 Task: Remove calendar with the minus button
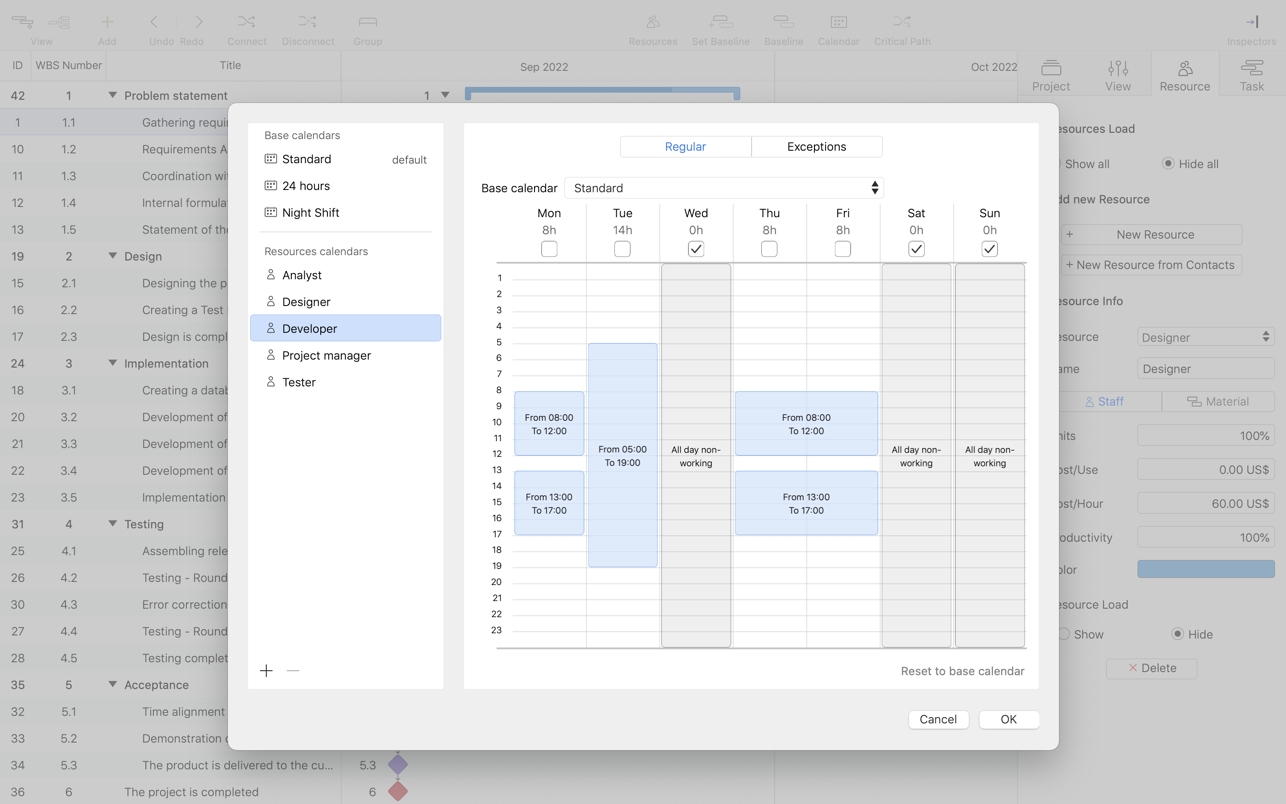(293, 671)
